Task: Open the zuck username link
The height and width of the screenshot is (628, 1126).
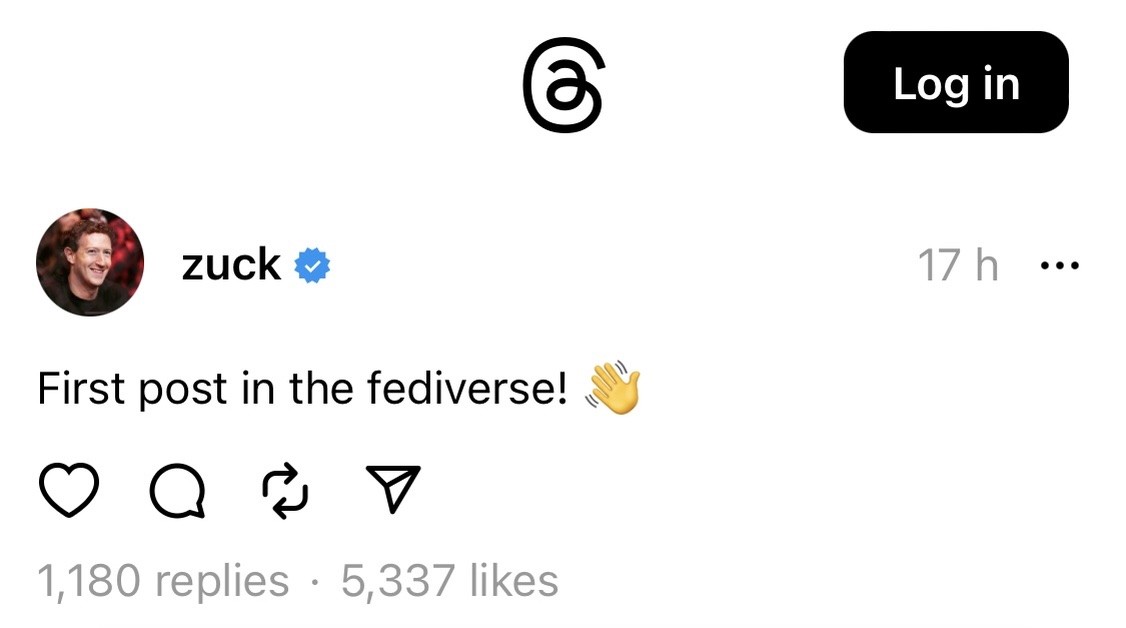Action: [231, 265]
